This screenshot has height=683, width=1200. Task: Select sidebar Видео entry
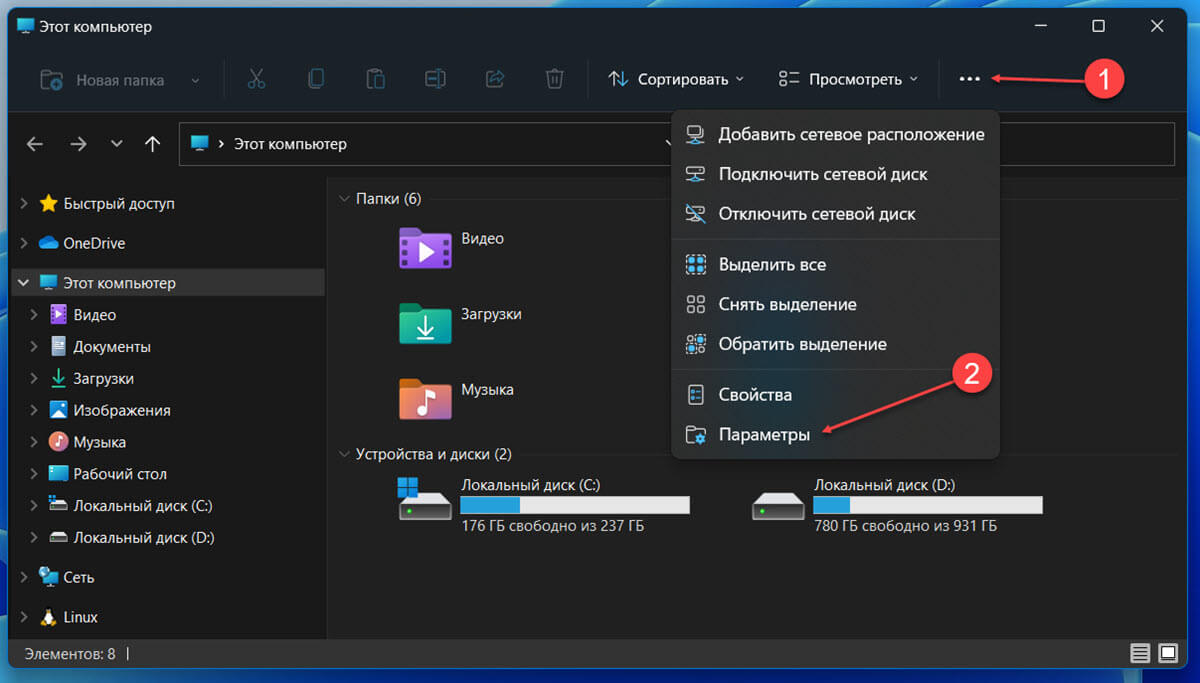(95, 315)
